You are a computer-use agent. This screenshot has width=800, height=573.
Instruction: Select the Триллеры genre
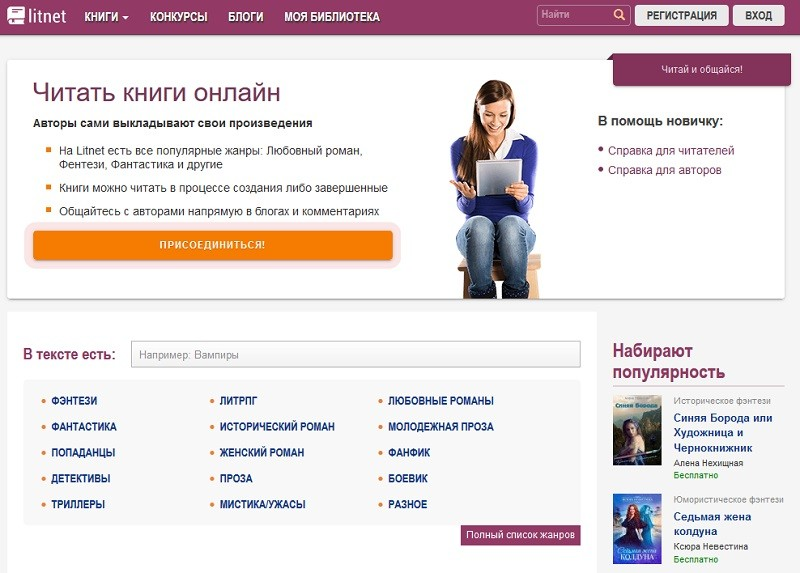[78, 504]
